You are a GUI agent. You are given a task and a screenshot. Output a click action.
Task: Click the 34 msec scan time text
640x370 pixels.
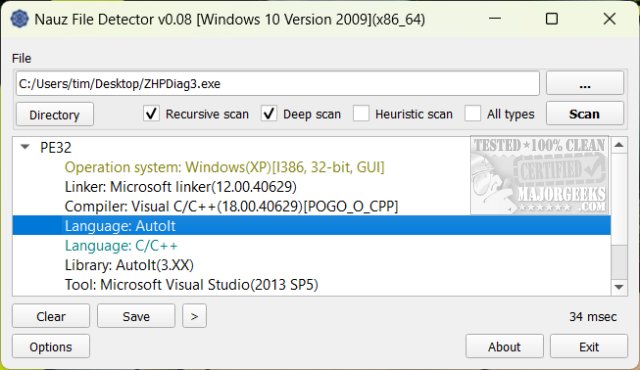click(x=593, y=316)
